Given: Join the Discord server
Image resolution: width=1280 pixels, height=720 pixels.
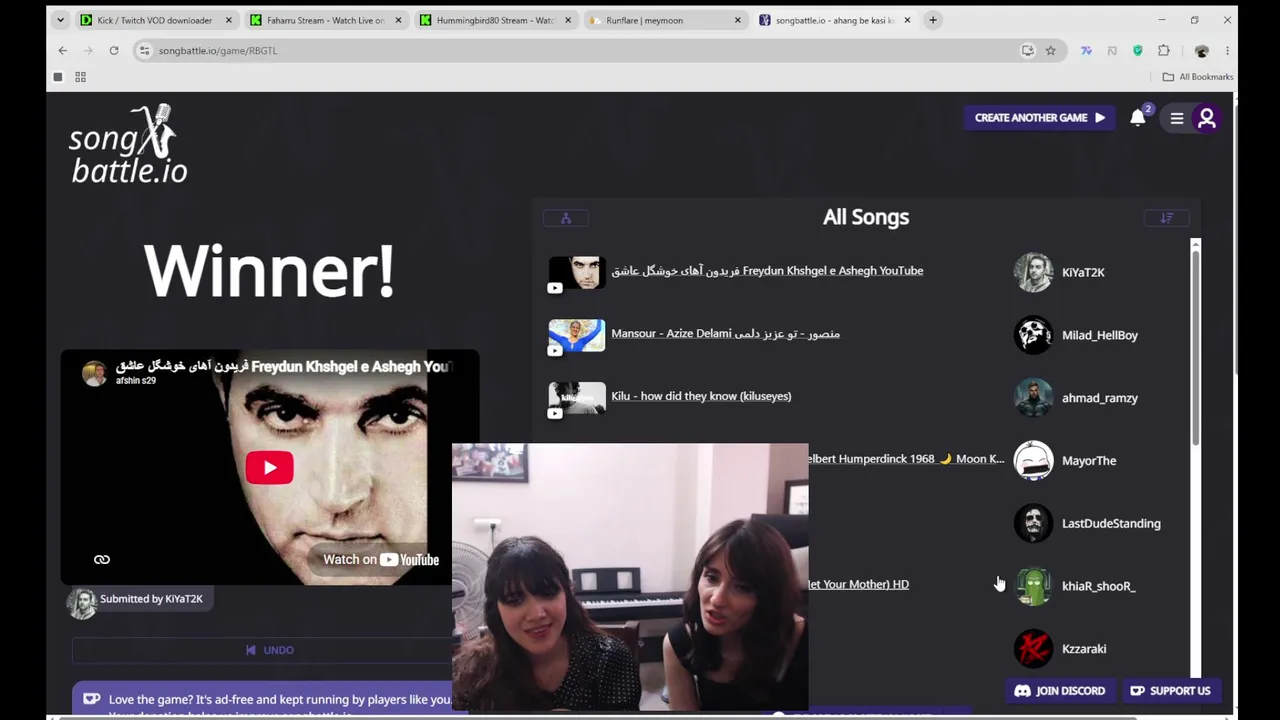Looking at the screenshot, I should click(1060, 691).
